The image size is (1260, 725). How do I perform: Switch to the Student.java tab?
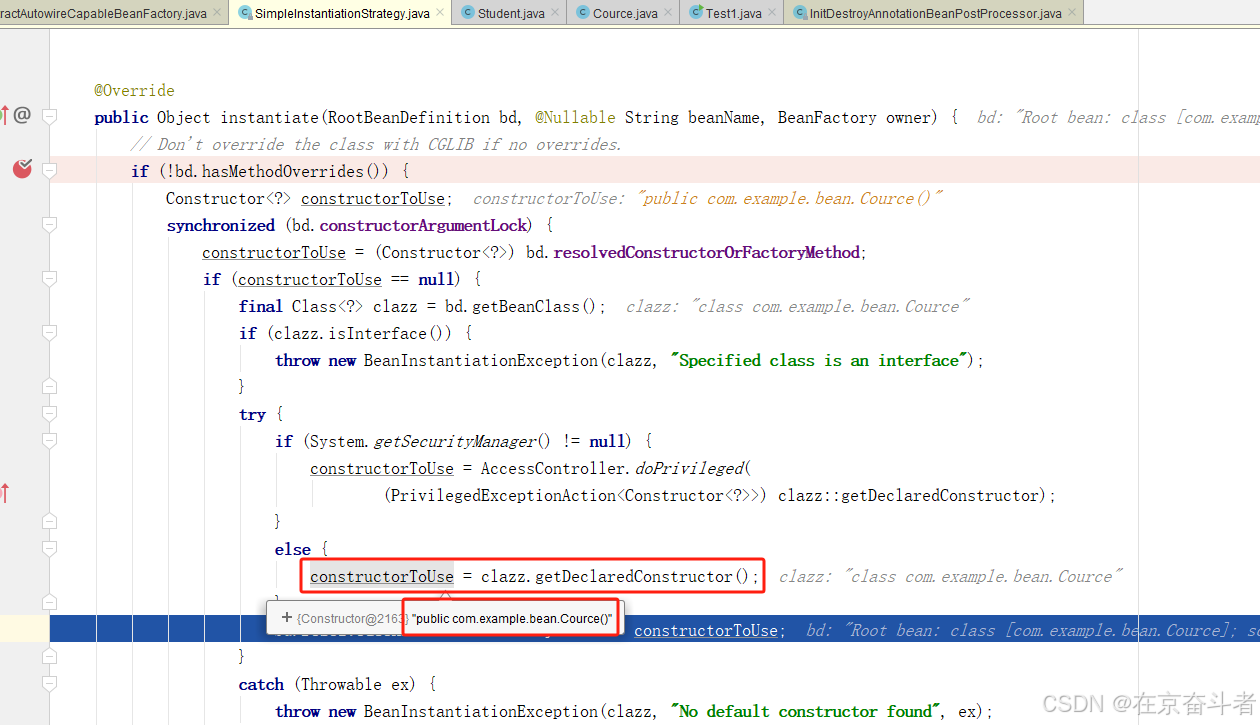pos(511,13)
